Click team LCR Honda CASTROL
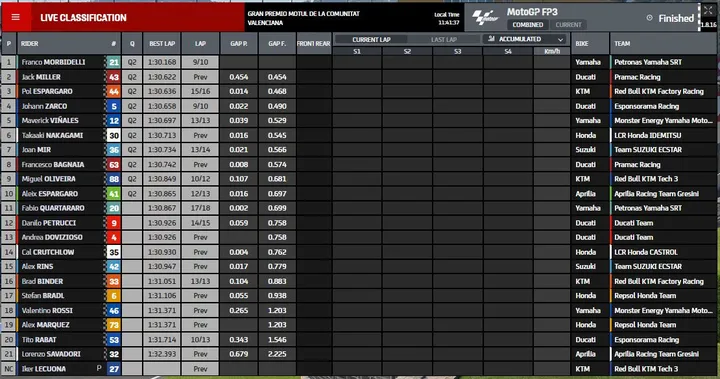The image size is (720, 379). (x=646, y=252)
